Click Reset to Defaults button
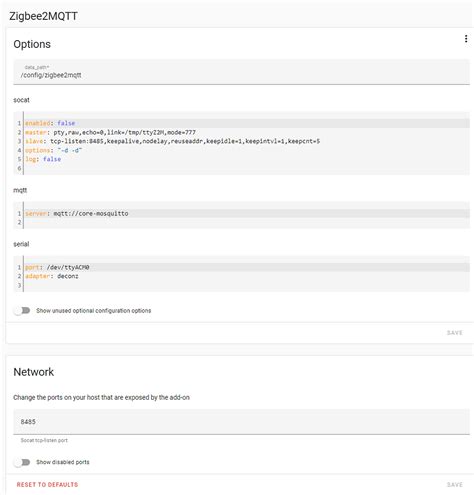Screen dimensions: 474x495 47,484
